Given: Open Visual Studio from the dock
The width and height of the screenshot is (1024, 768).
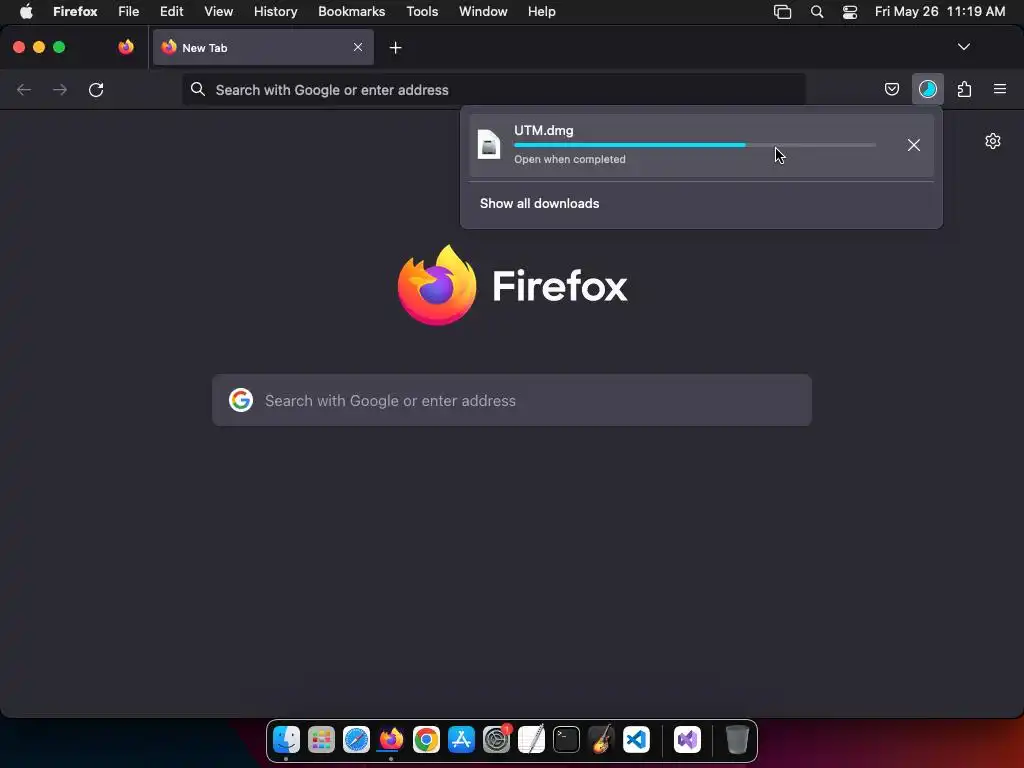Looking at the screenshot, I should 687,740.
